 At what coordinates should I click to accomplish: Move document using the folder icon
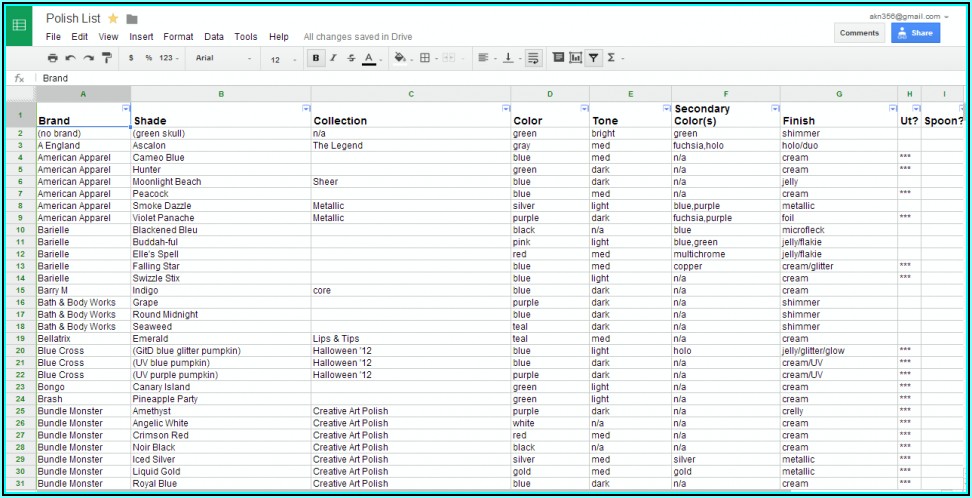[x=132, y=19]
